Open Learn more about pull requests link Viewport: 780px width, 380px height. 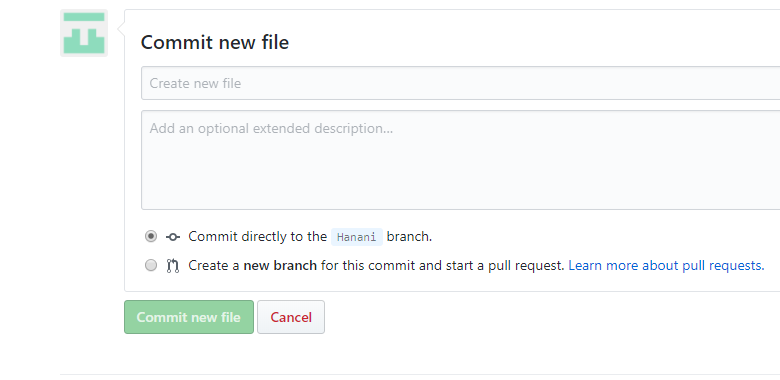point(666,266)
